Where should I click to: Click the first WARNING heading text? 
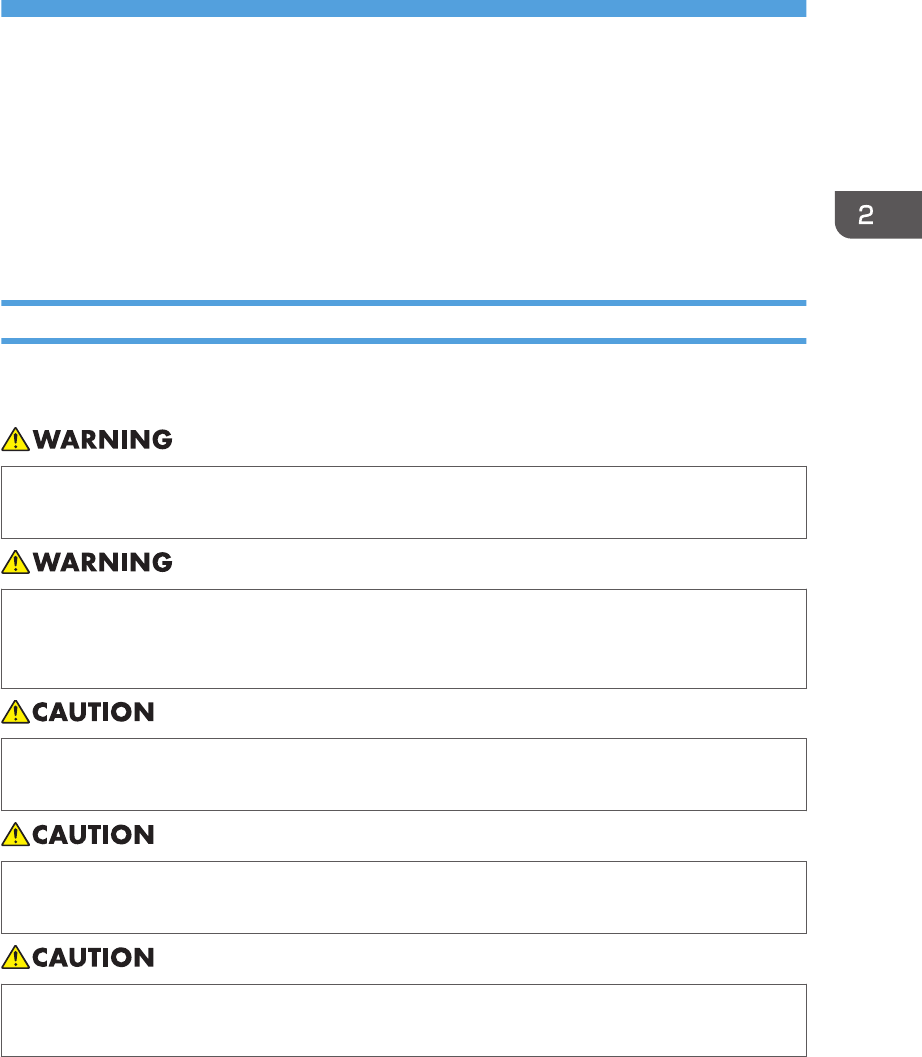click(100, 438)
